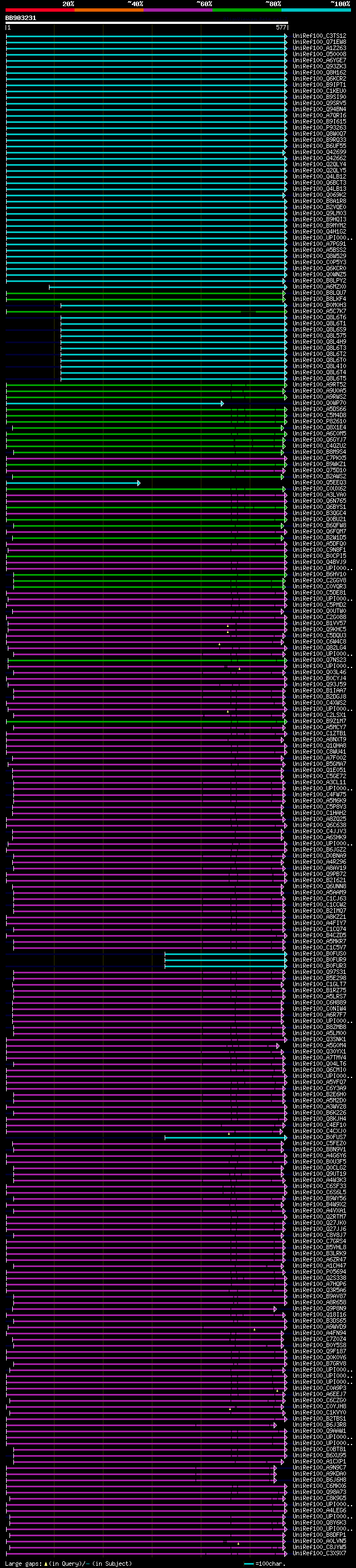This screenshot has height=1568, width=356.
Task: Open the UniRef100_Q8KJH4 entry
Action: coord(319,1119)
